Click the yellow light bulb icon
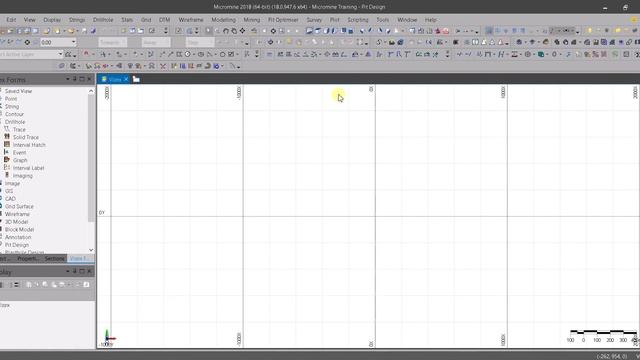The image size is (640, 360). click(x=589, y=31)
